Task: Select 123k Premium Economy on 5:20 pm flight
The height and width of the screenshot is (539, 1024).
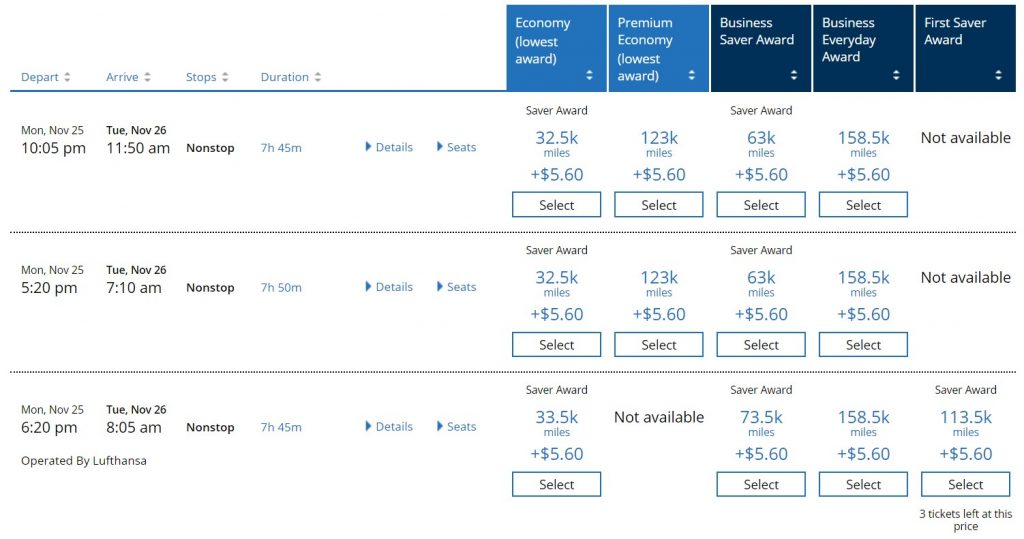Action: pyautogui.click(x=659, y=345)
